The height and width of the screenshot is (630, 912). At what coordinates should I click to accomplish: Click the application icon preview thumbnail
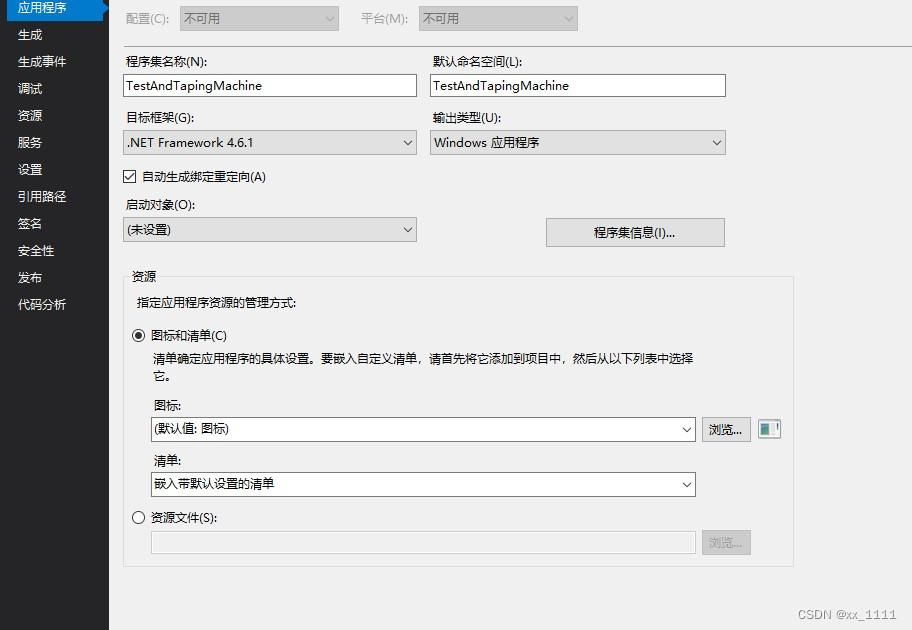point(770,429)
